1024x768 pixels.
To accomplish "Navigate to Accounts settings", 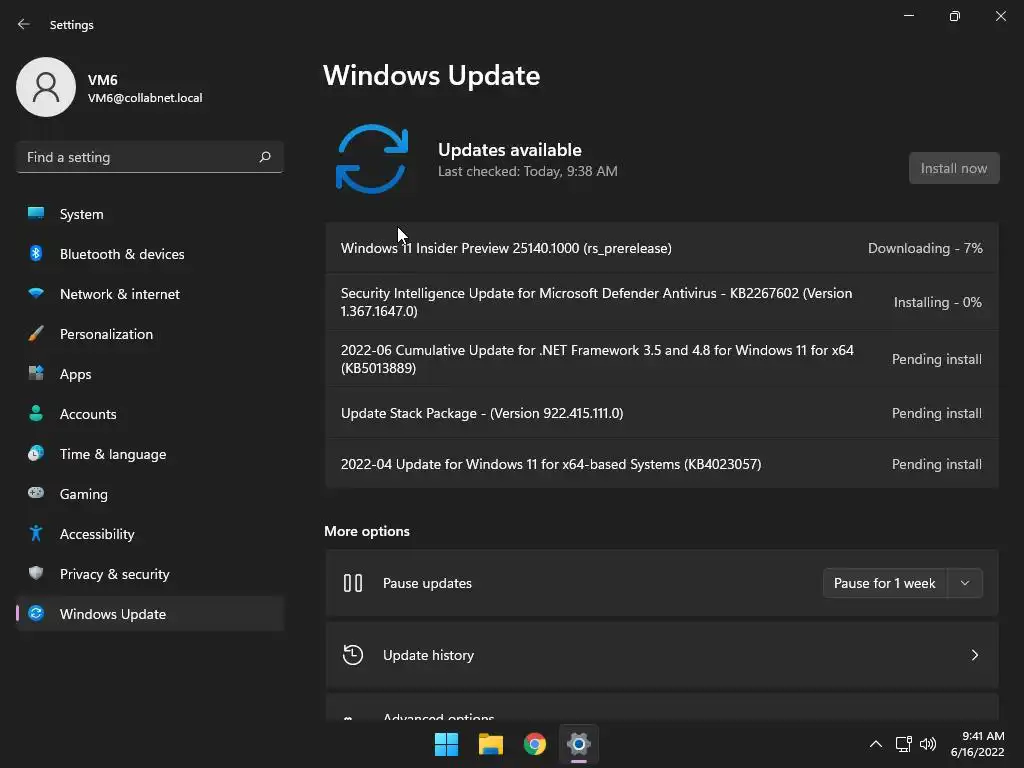I will pyautogui.click(x=150, y=414).
